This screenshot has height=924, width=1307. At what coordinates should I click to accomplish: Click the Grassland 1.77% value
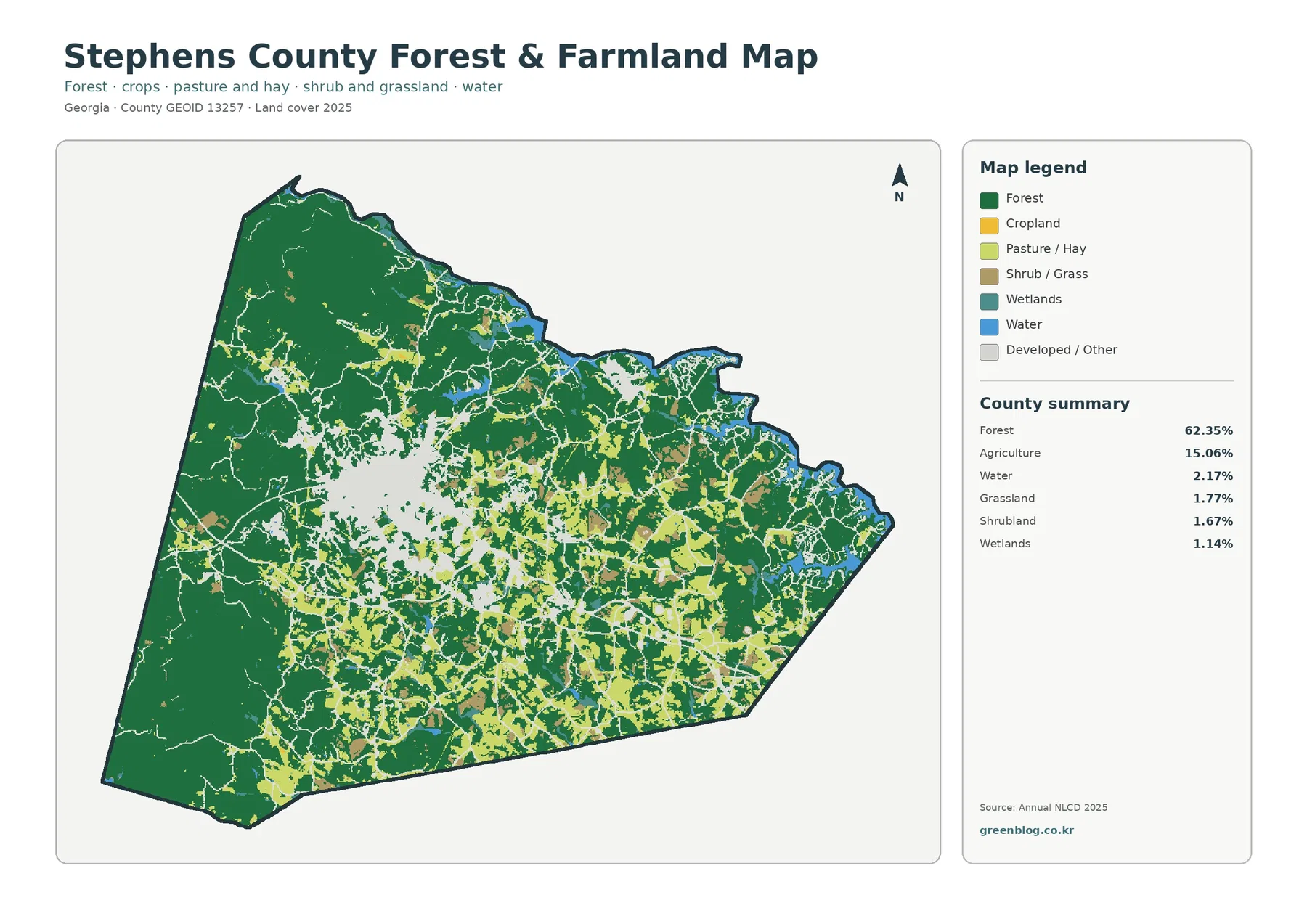click(1213, 499)
